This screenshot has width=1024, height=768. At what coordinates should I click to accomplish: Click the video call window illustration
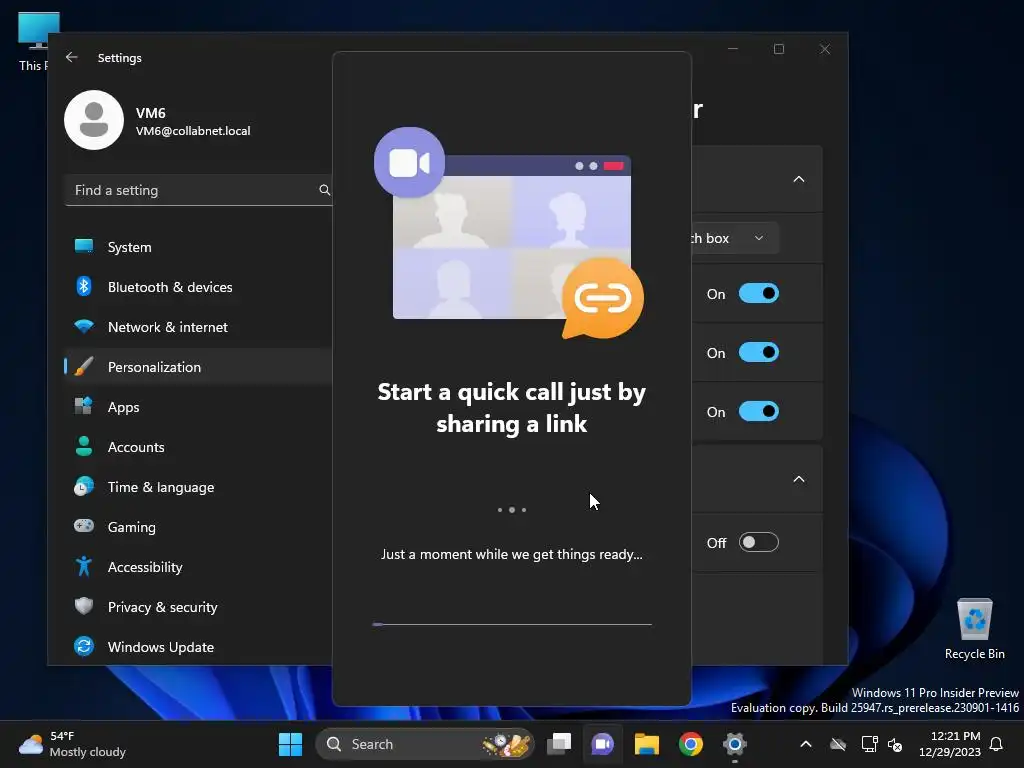pos(512,238)
